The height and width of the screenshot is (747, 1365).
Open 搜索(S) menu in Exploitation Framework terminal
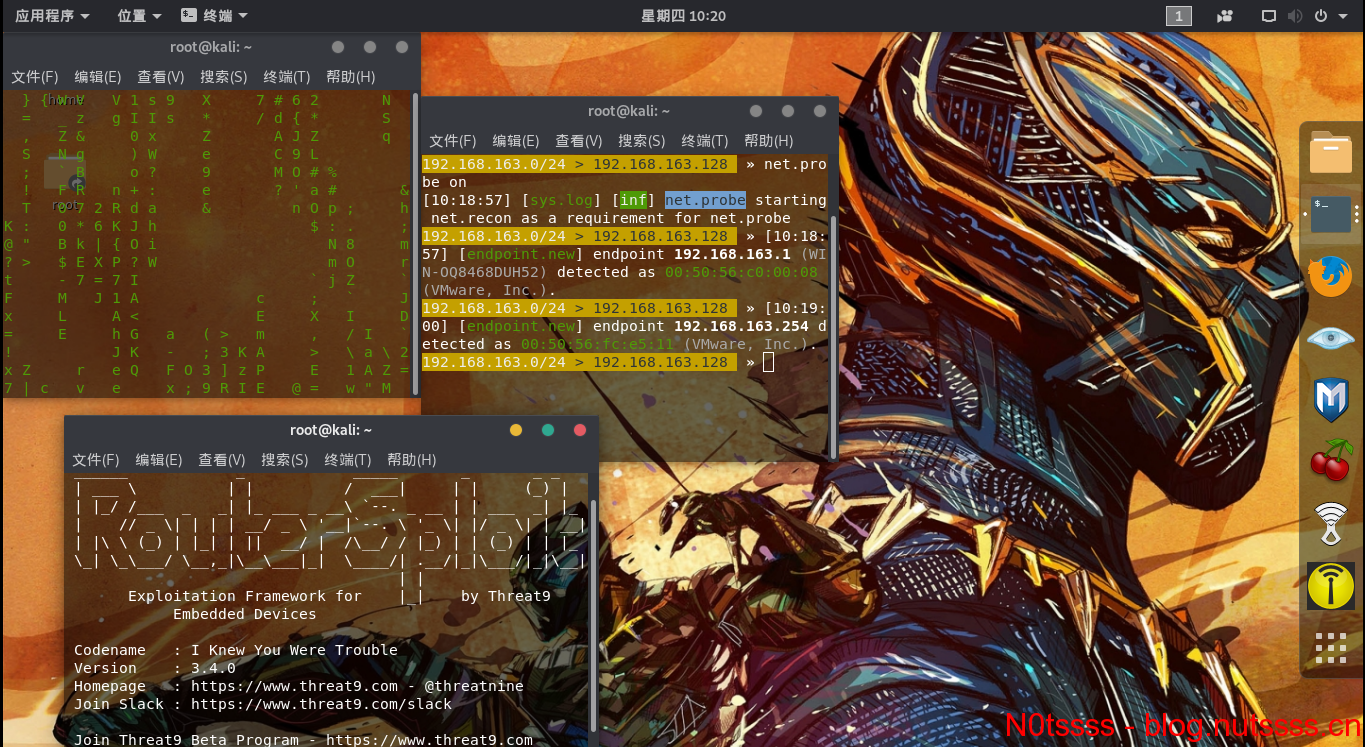285,460
